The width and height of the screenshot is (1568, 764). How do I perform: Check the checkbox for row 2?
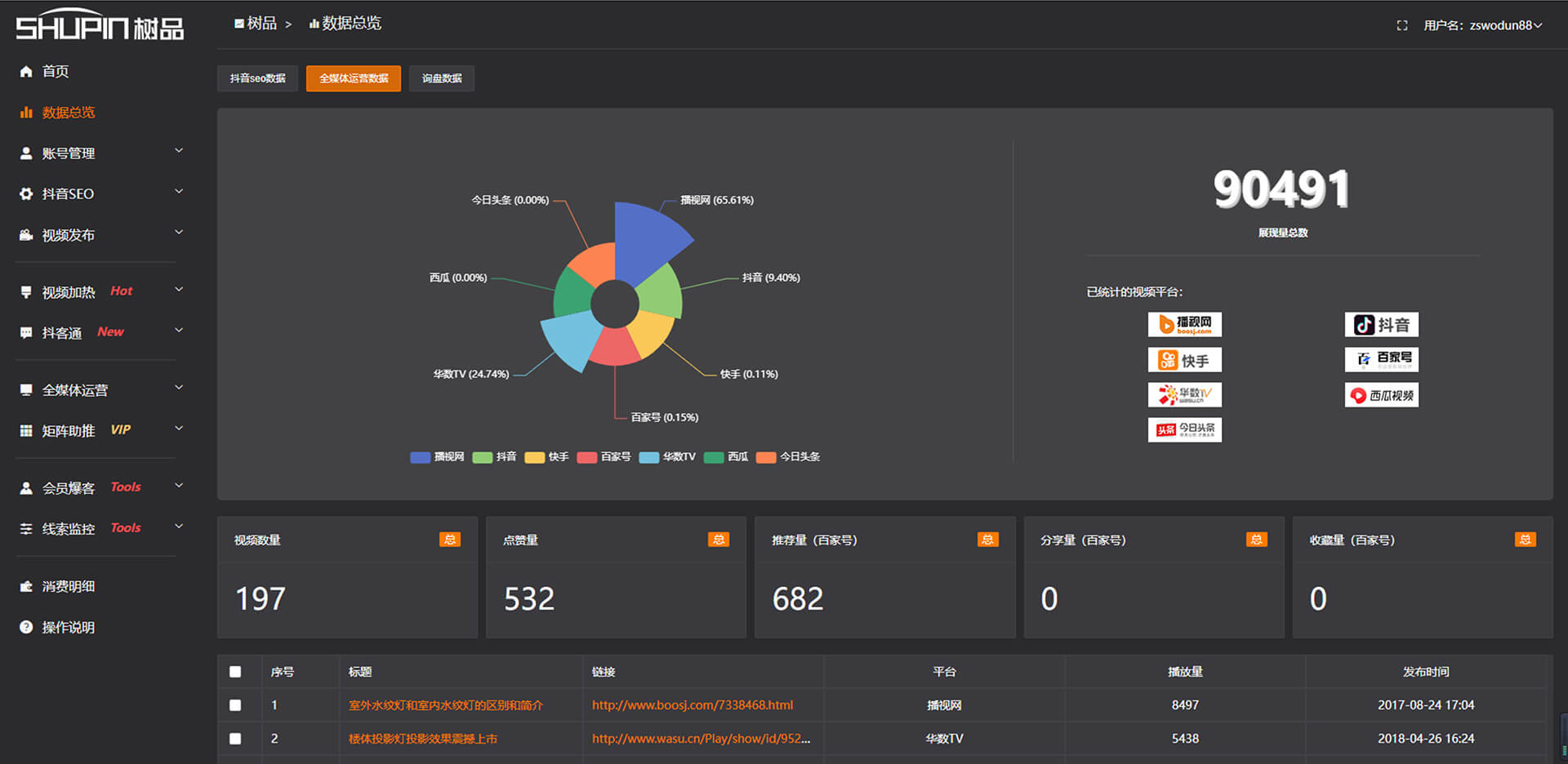(x=235, y=739)
